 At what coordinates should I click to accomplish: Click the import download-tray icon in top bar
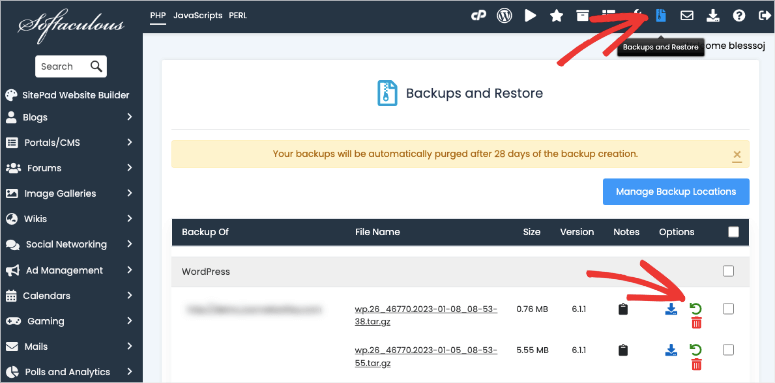(x=713, y=16)
